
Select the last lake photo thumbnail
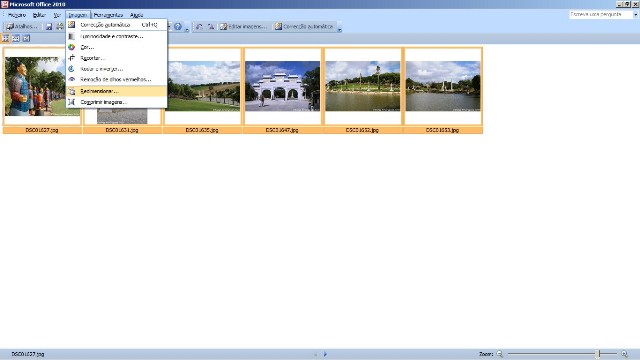443,86
